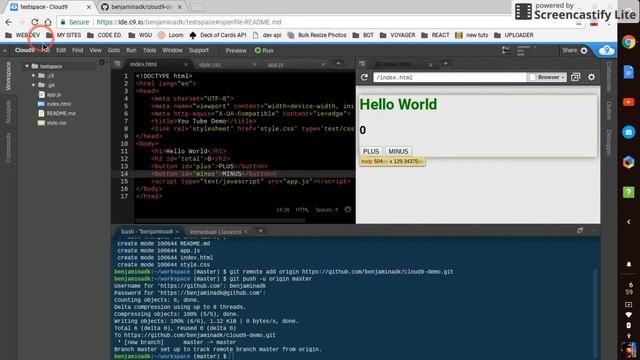The width and height of the screenshot is (640, 360).
Task: Select style.css in the file tree
Action: pyautogui.click(x=56, y=122)
